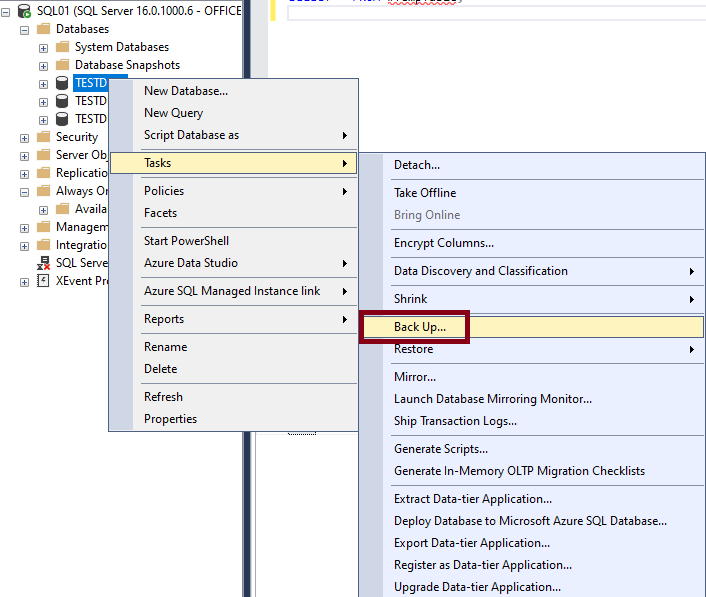
Task: Select the System Databases tree label
Action: pyautogui.click(x=122, y=47)
